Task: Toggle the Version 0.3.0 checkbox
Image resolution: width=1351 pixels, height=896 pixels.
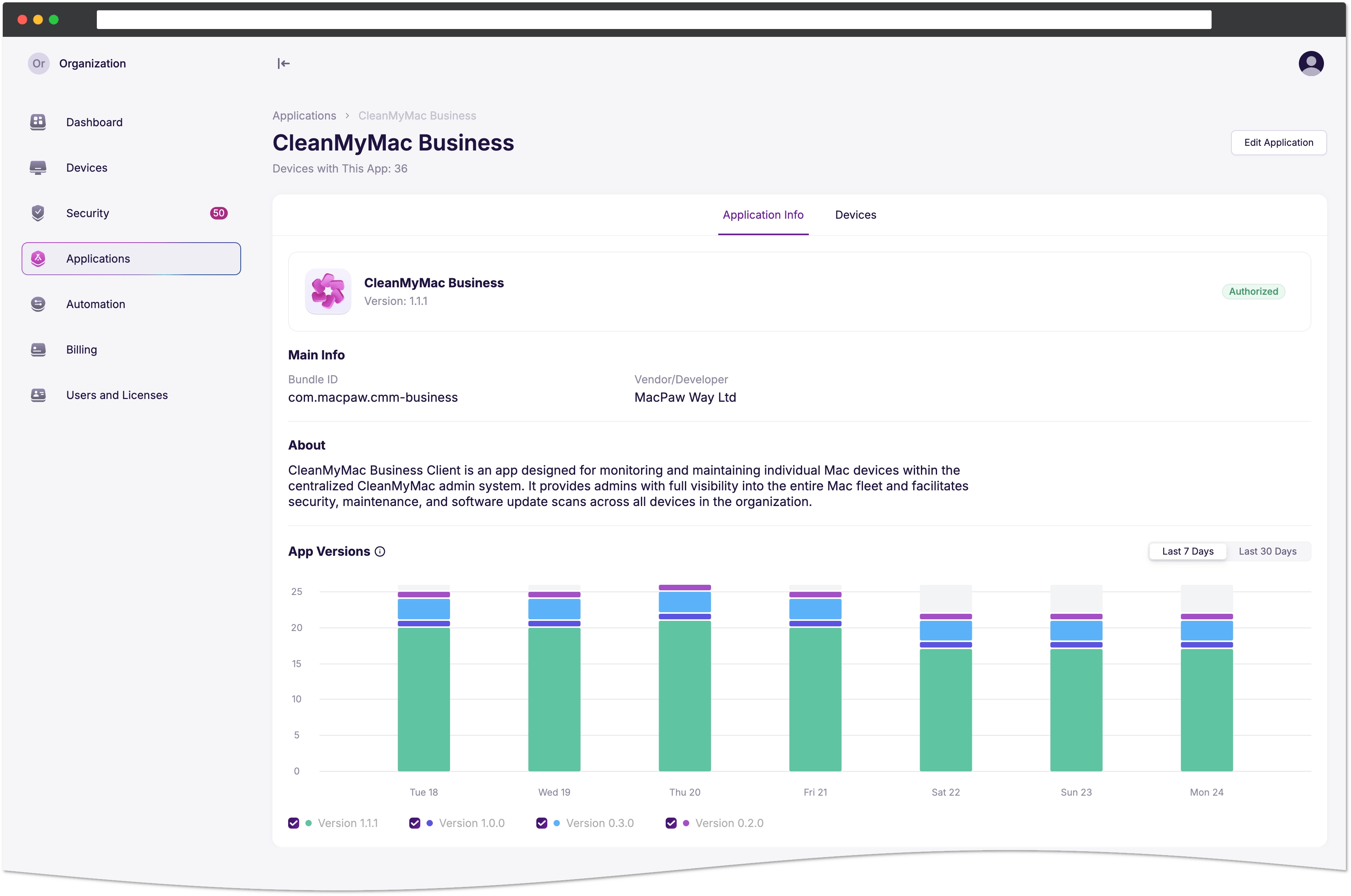Action: point(542,823)
